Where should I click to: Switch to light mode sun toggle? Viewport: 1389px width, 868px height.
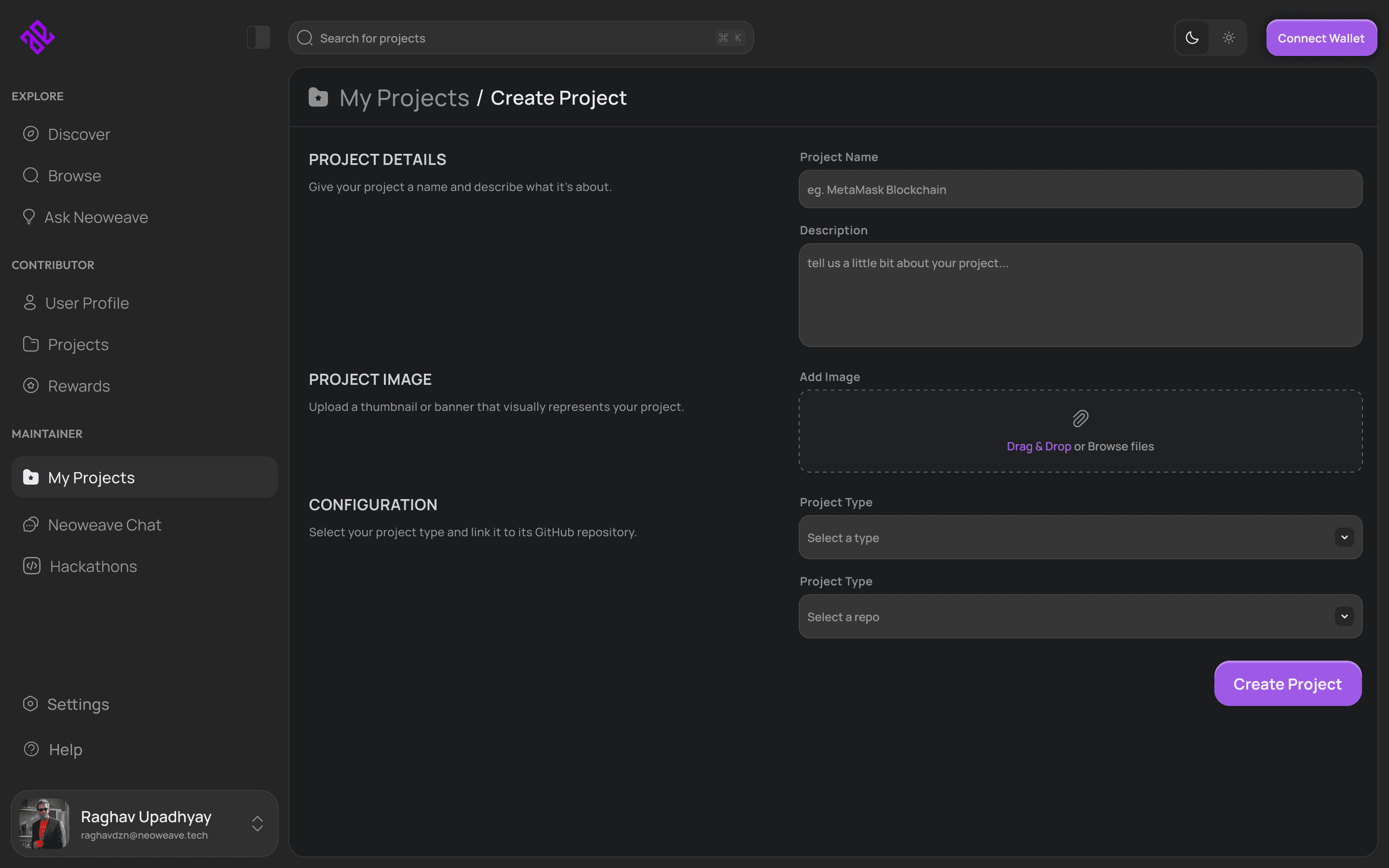1229,38
